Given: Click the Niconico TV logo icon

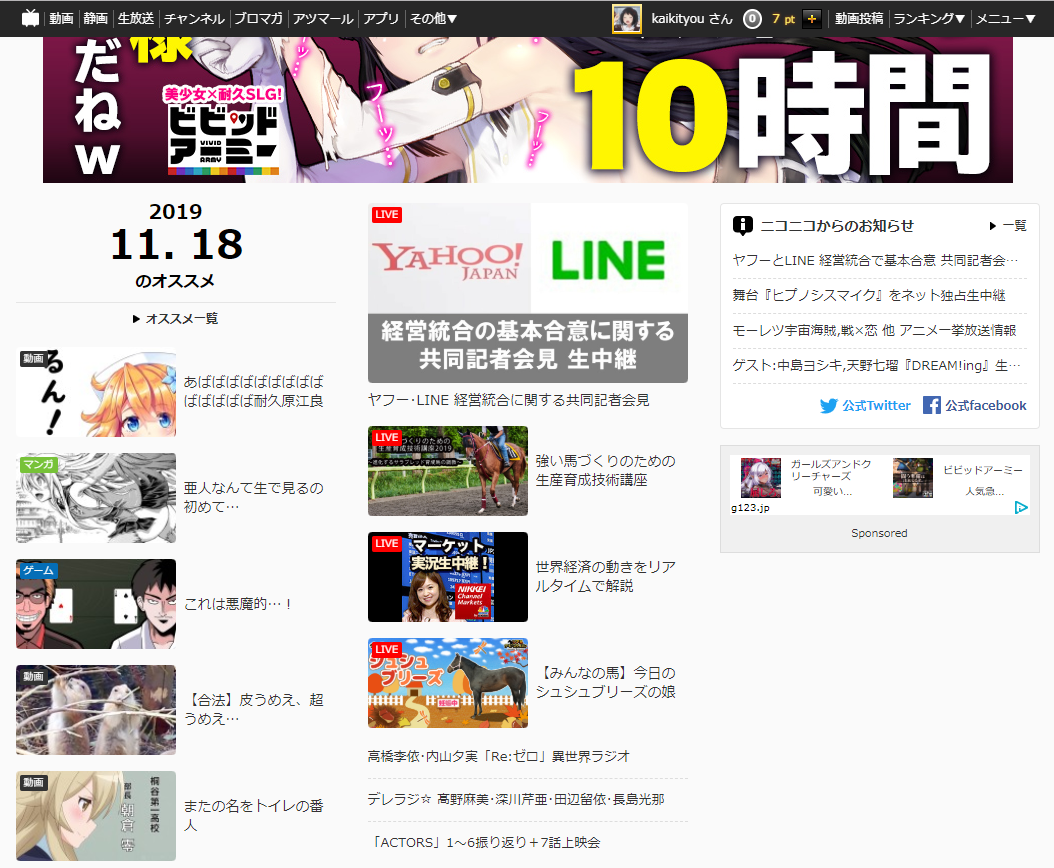Looking at the screenshot, I should pos(30,18).
